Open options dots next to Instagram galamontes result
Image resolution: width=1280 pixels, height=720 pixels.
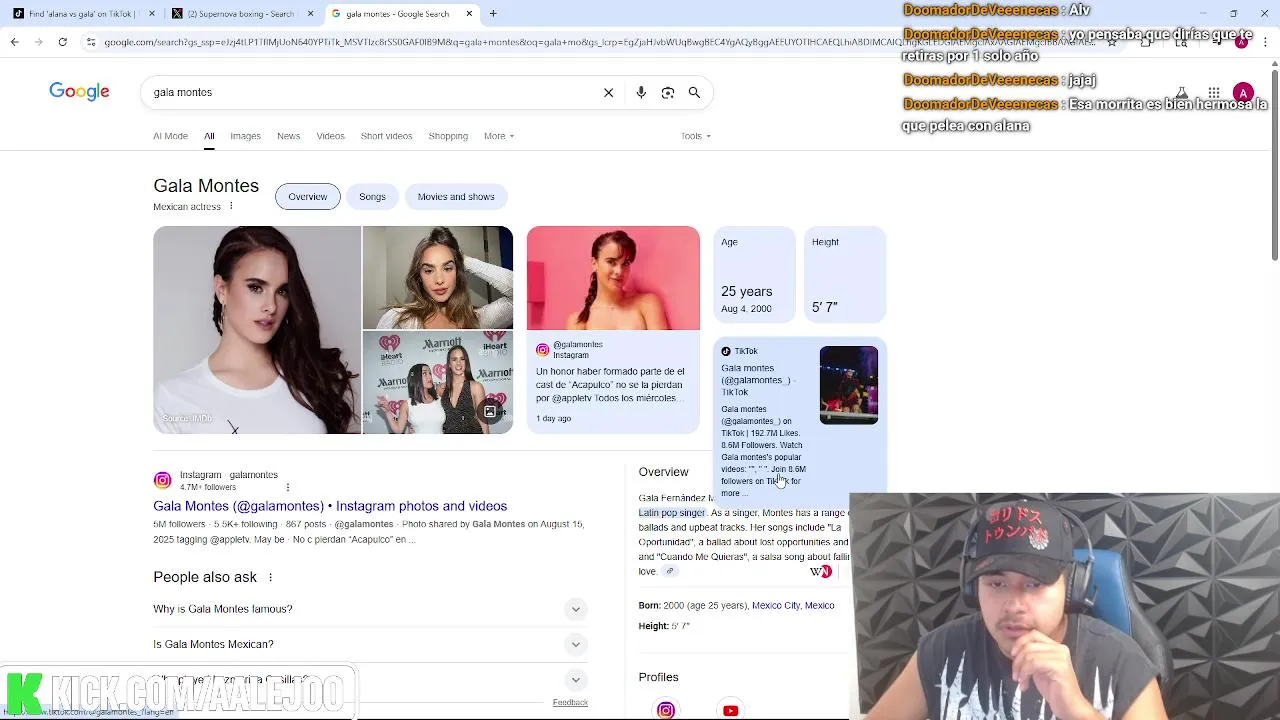pyautogui.click(x=287, y=487)
